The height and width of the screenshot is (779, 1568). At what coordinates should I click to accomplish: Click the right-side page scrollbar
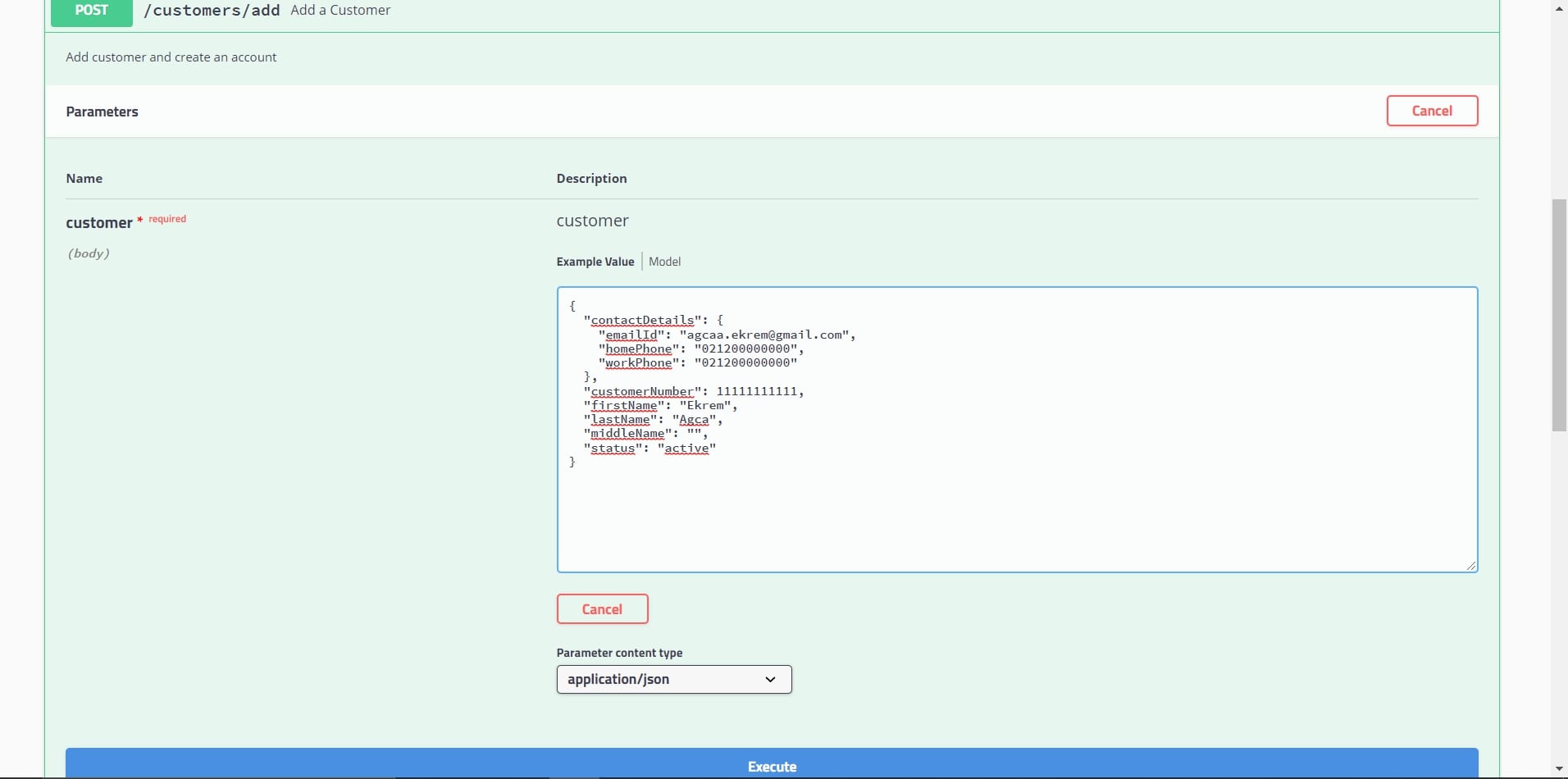click(x=1559, y=316)
